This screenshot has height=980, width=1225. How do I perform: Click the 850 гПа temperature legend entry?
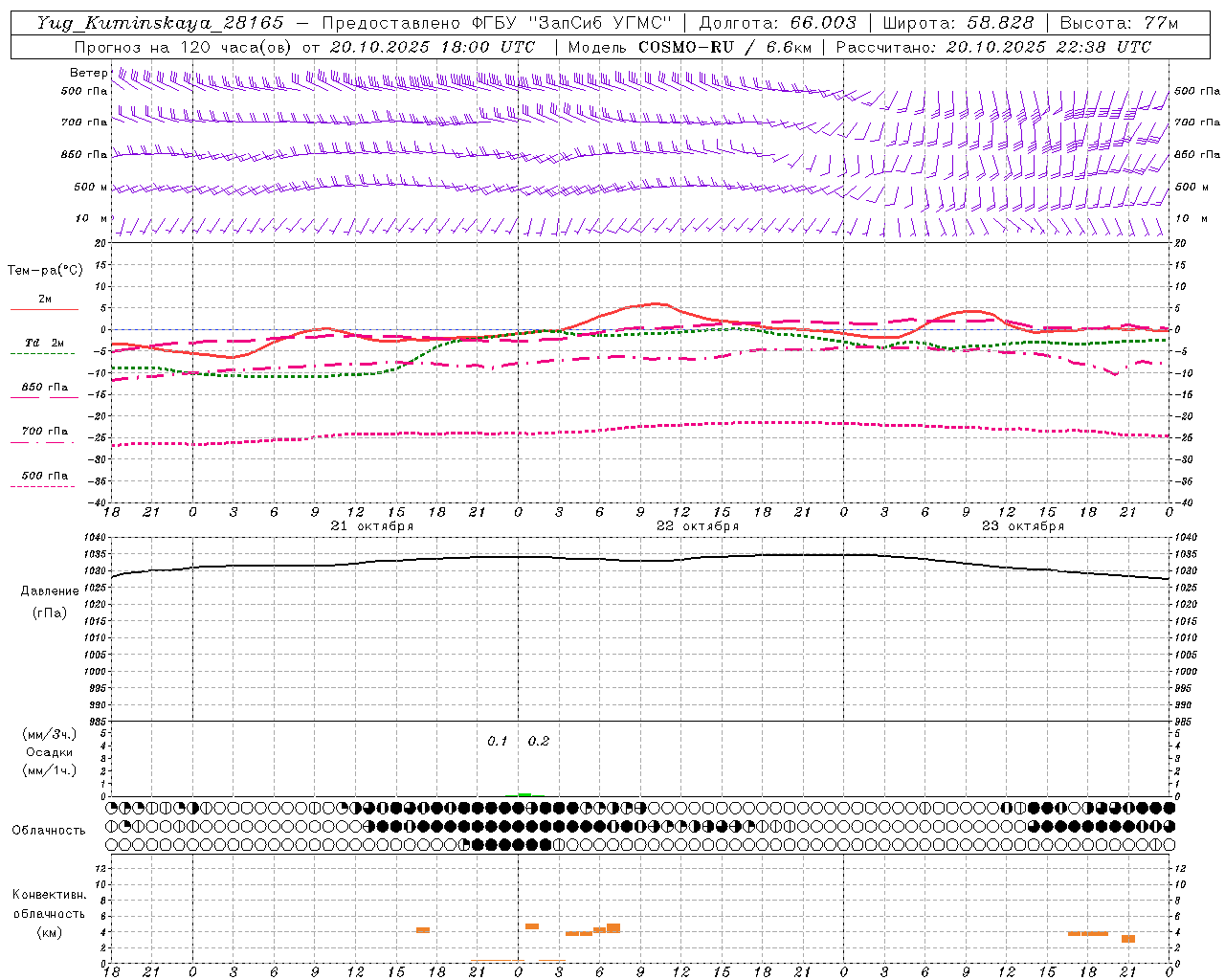[45, 387]
